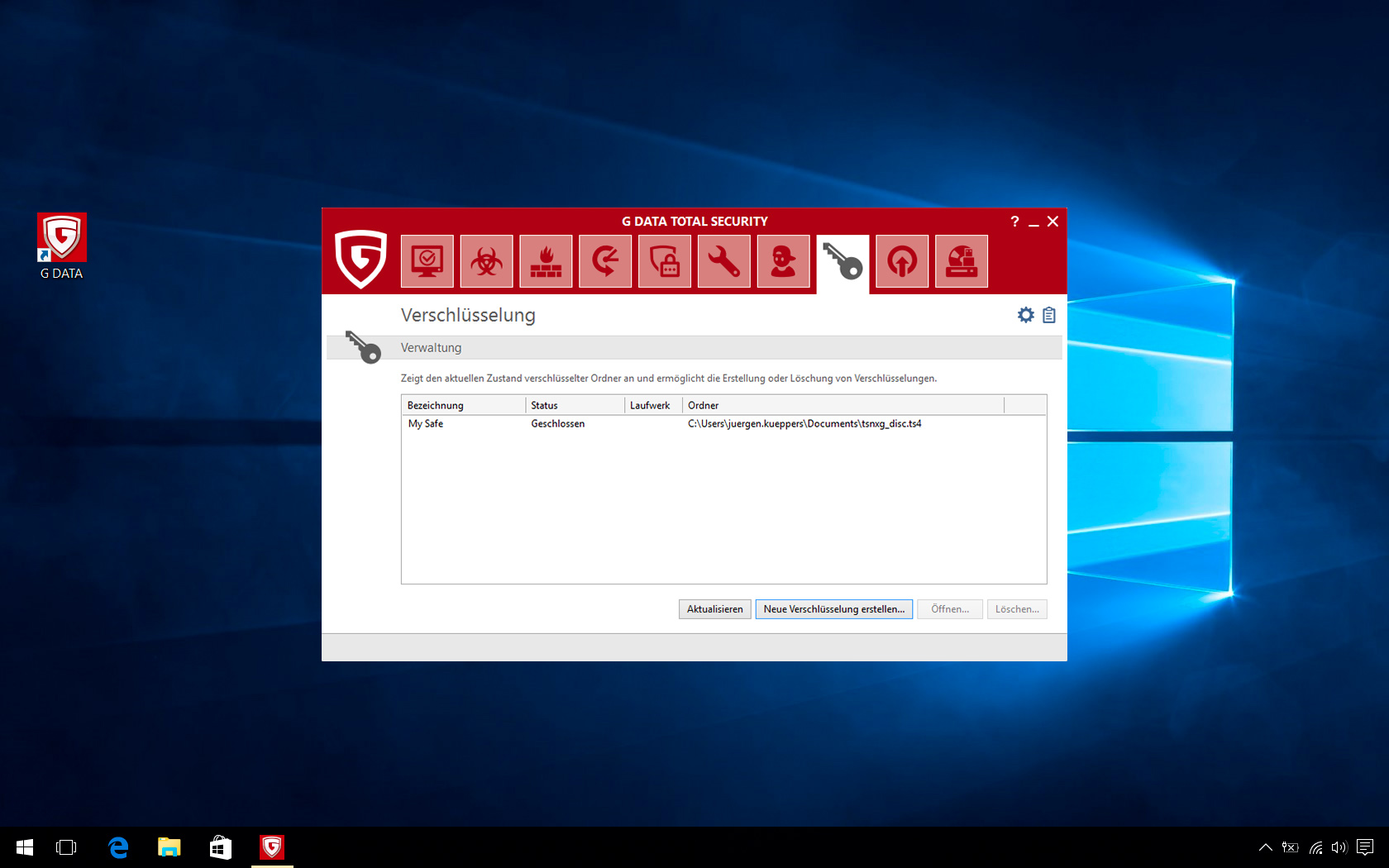The height and width of the screenshot is (868, 1389).
Task: Sort by Laufwerk column header
Action: 653,405
